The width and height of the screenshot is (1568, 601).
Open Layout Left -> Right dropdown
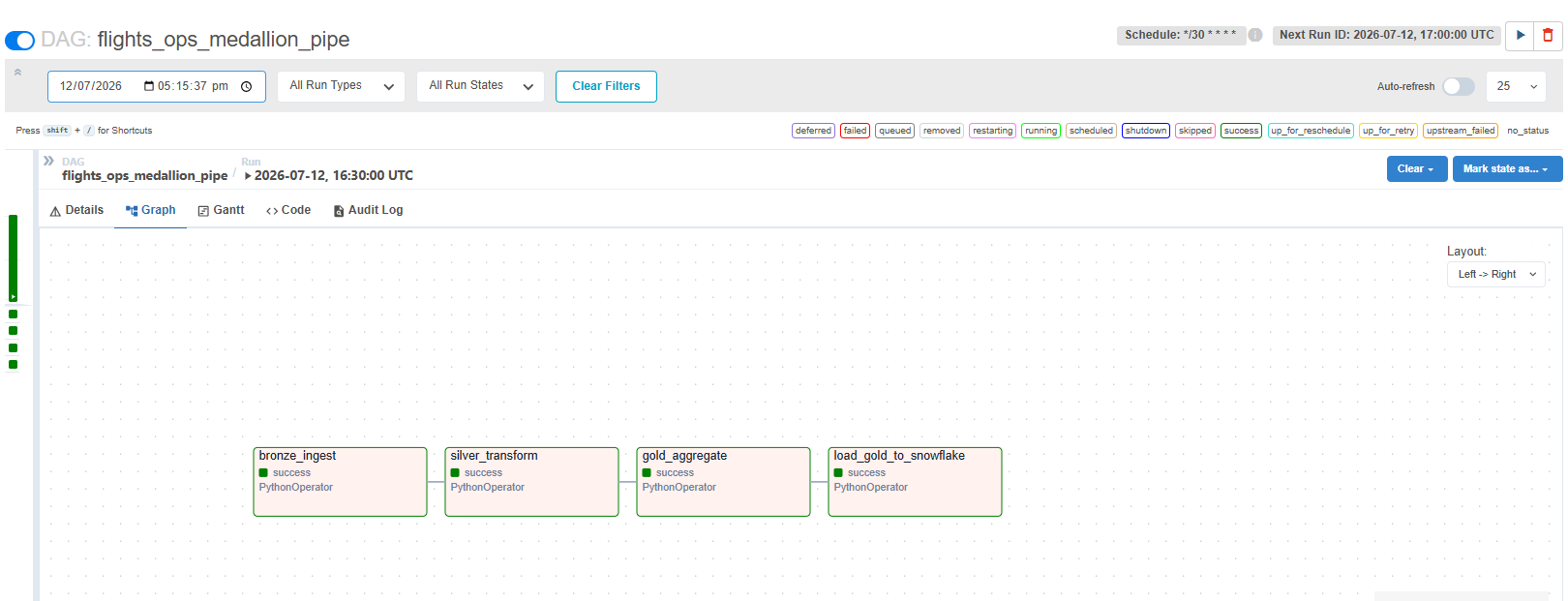click(x=1496, y=275)
